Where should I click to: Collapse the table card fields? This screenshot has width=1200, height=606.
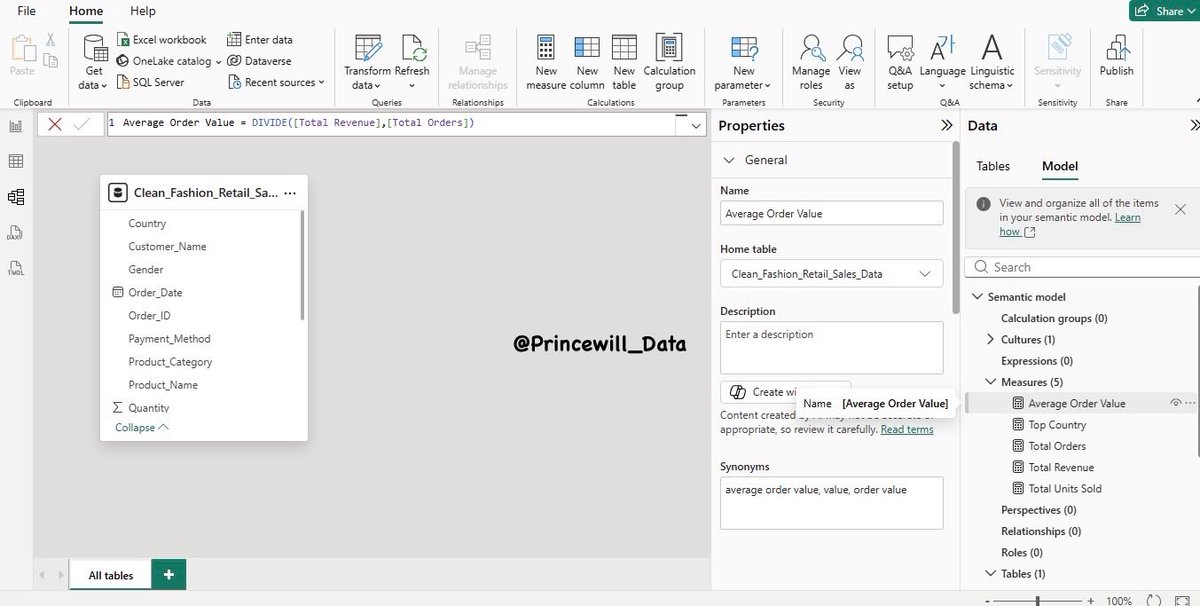coord(142,427)
